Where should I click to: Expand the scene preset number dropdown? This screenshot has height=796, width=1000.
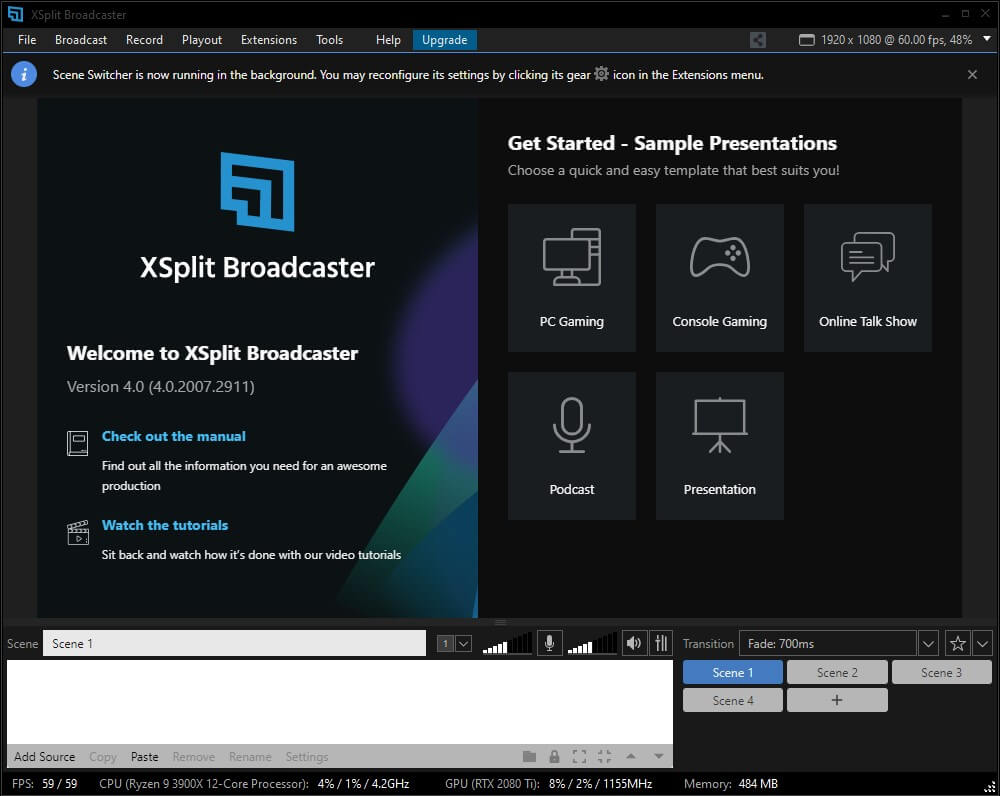(463, 644)
